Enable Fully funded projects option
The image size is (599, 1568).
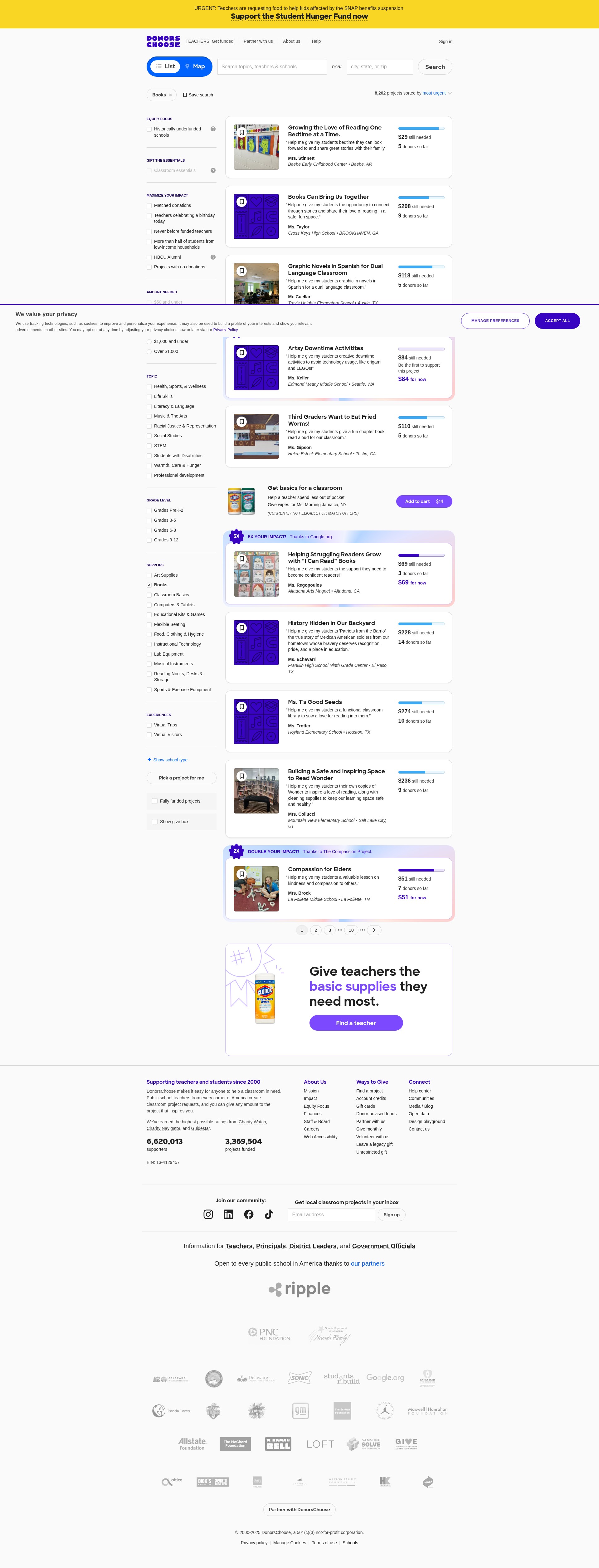click(x=155, y=801)
